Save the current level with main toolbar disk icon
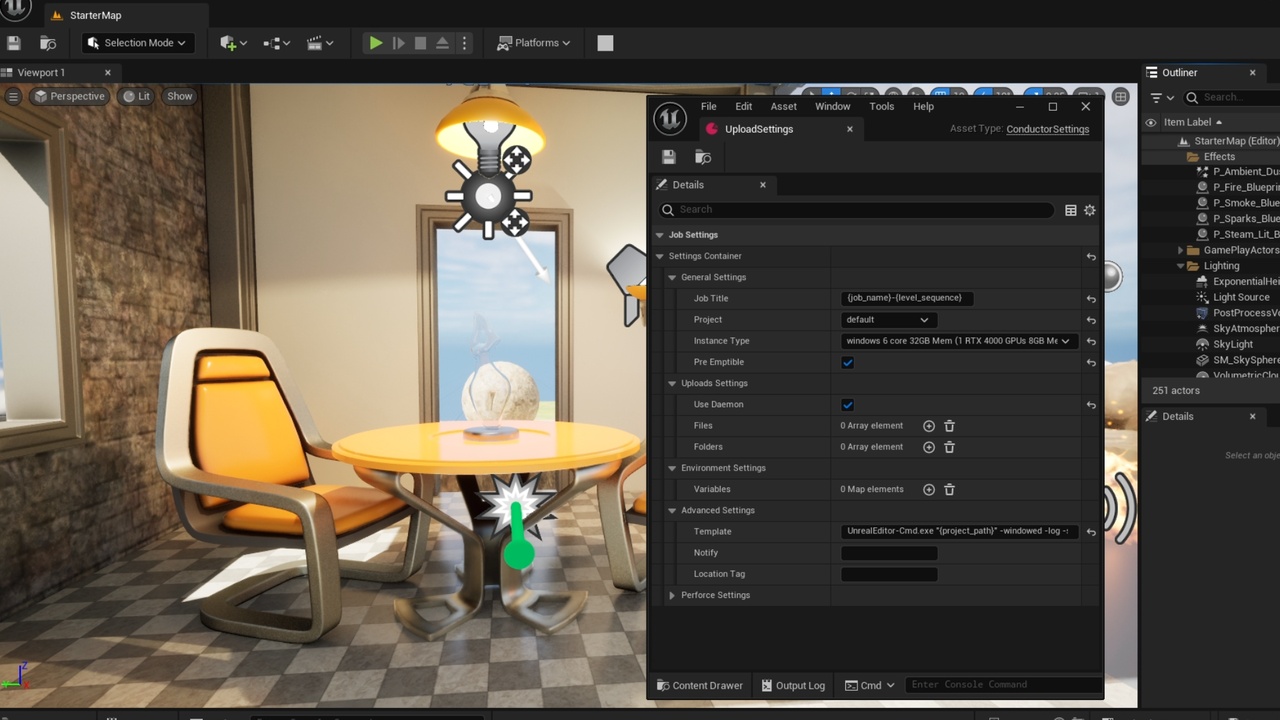The image size is (1280, 720). coord(14,43)
